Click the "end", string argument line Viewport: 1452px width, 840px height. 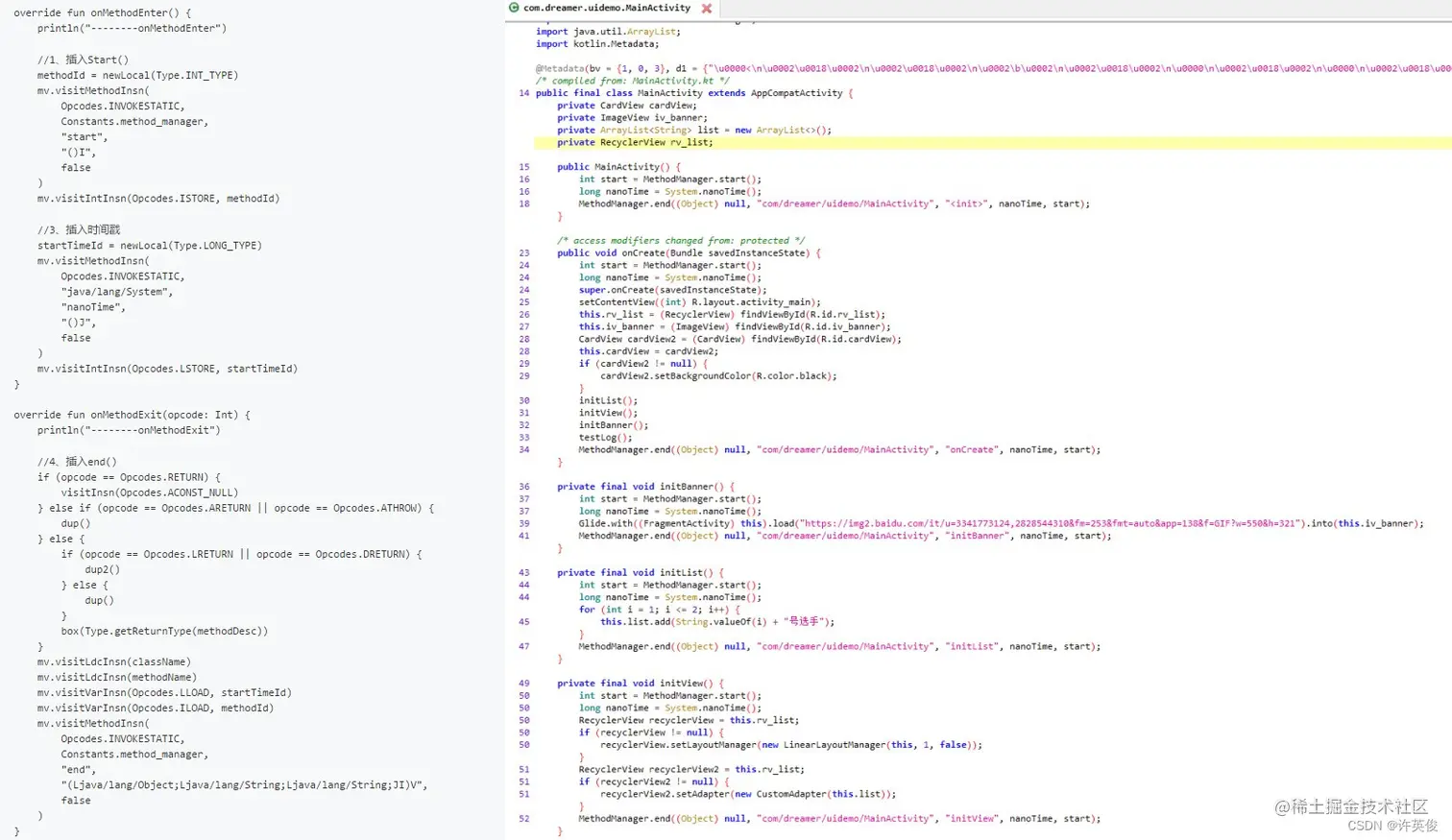[x=79, y=770]
